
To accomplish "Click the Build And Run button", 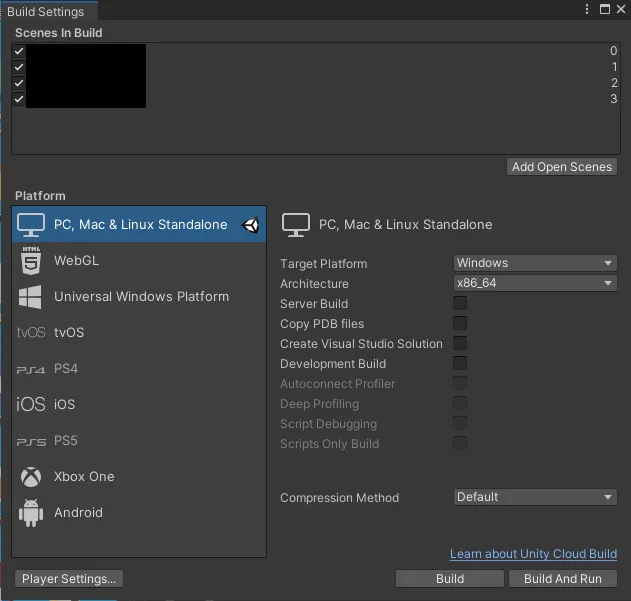I will 563,579.
